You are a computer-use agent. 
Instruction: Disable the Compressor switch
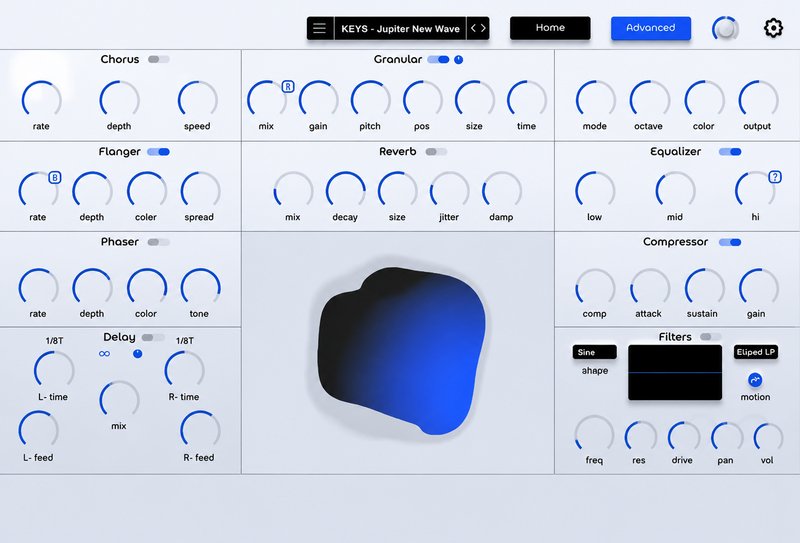point(730,242)
